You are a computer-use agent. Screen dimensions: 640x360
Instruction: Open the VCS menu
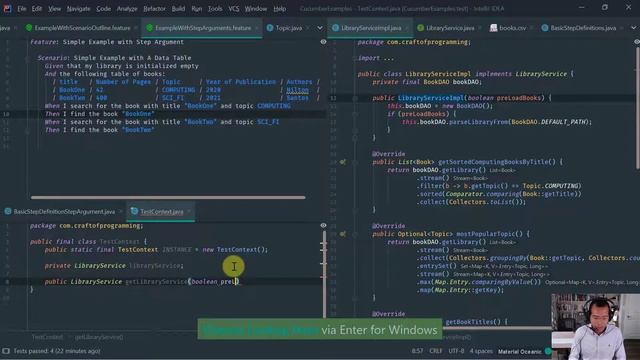(233, 9)
